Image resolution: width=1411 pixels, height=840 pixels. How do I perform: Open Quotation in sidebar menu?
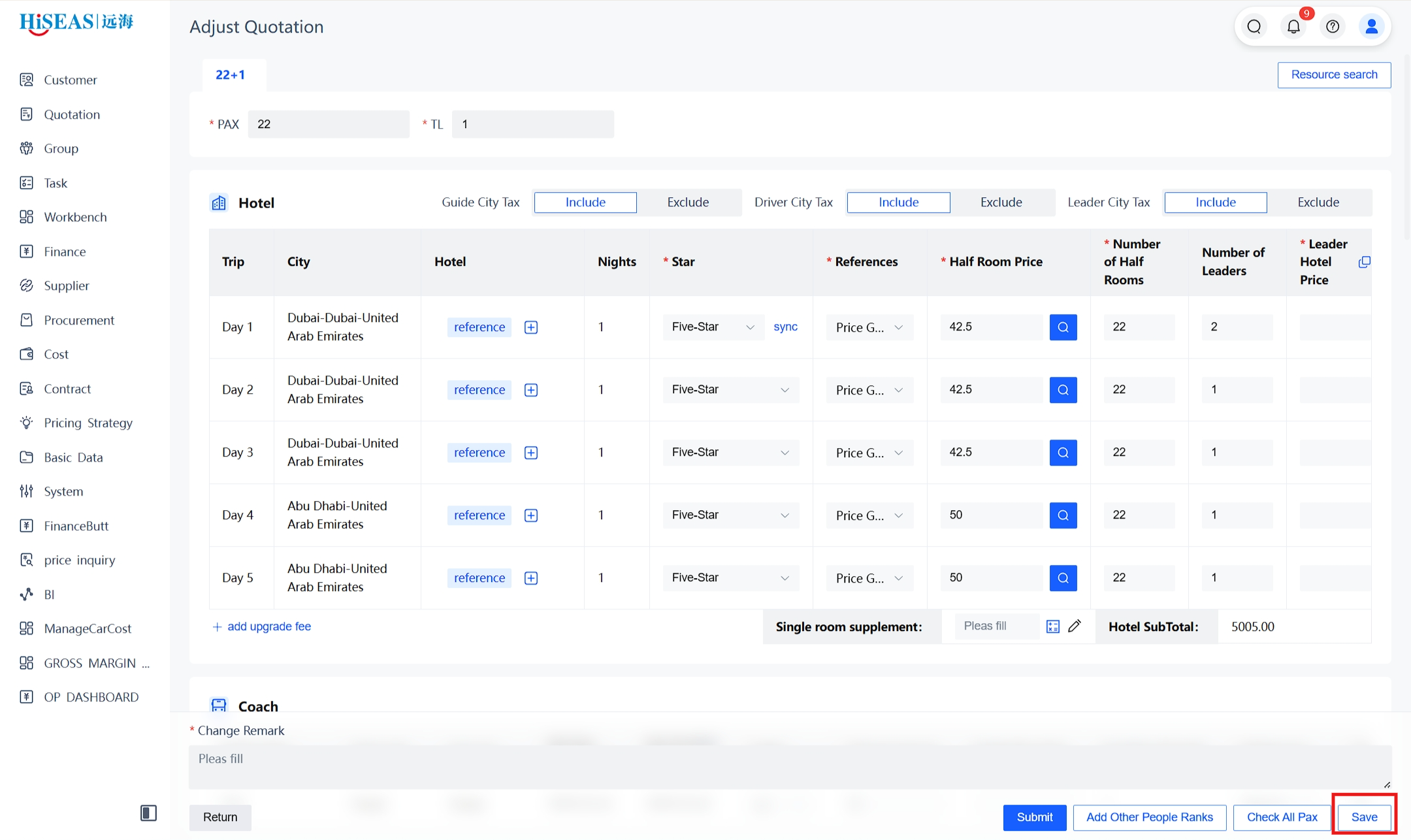tap(72, 114)
